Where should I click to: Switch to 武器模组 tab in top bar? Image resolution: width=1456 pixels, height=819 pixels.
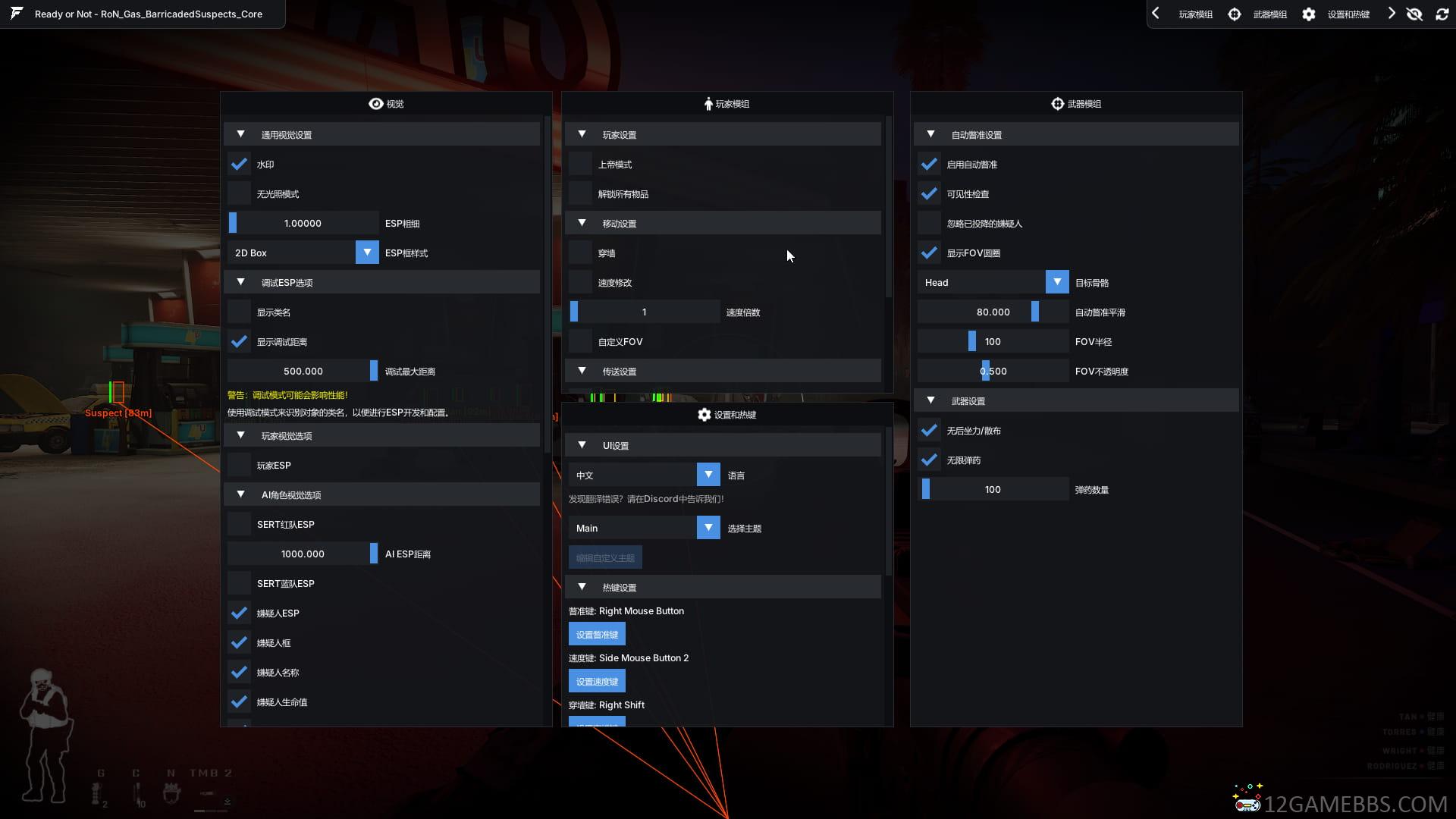point(1270,14)
